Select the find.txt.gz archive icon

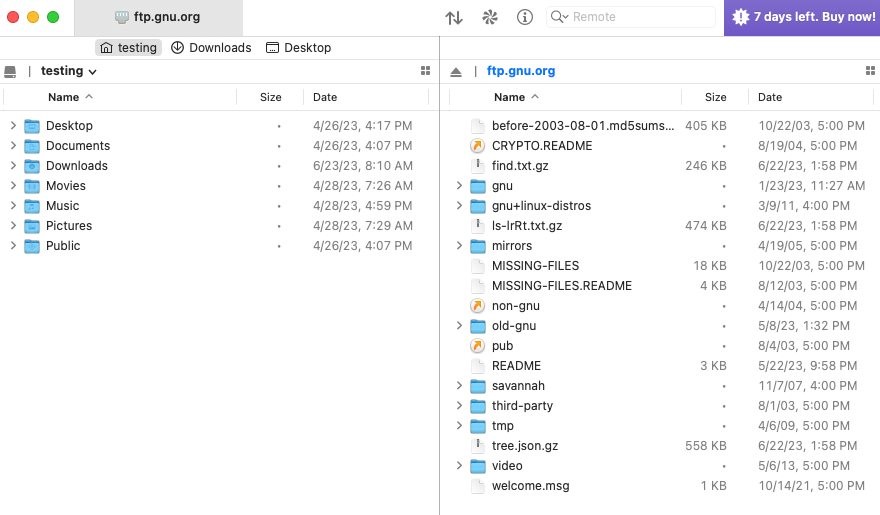click(478, 165)
